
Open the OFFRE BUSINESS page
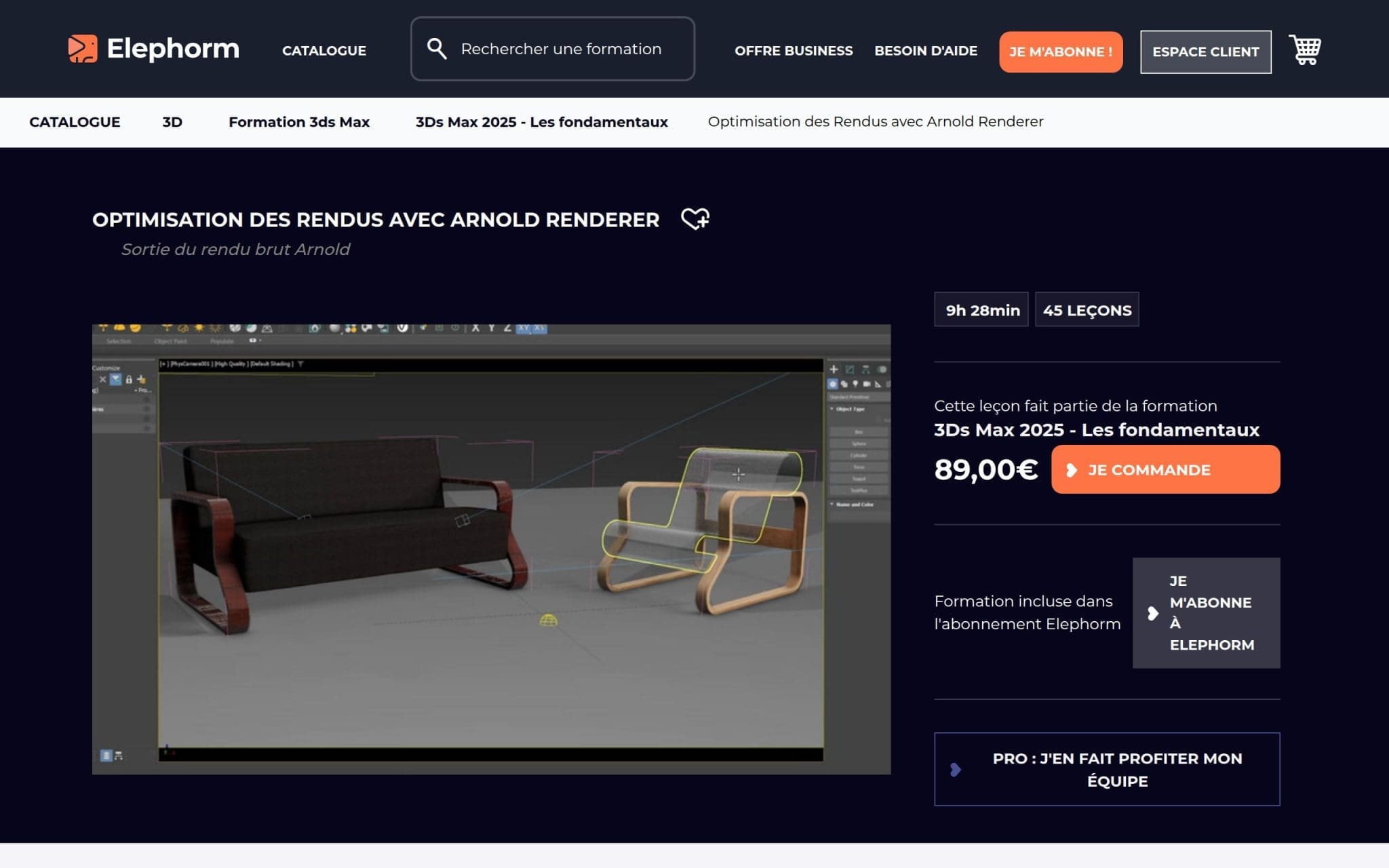794,51
